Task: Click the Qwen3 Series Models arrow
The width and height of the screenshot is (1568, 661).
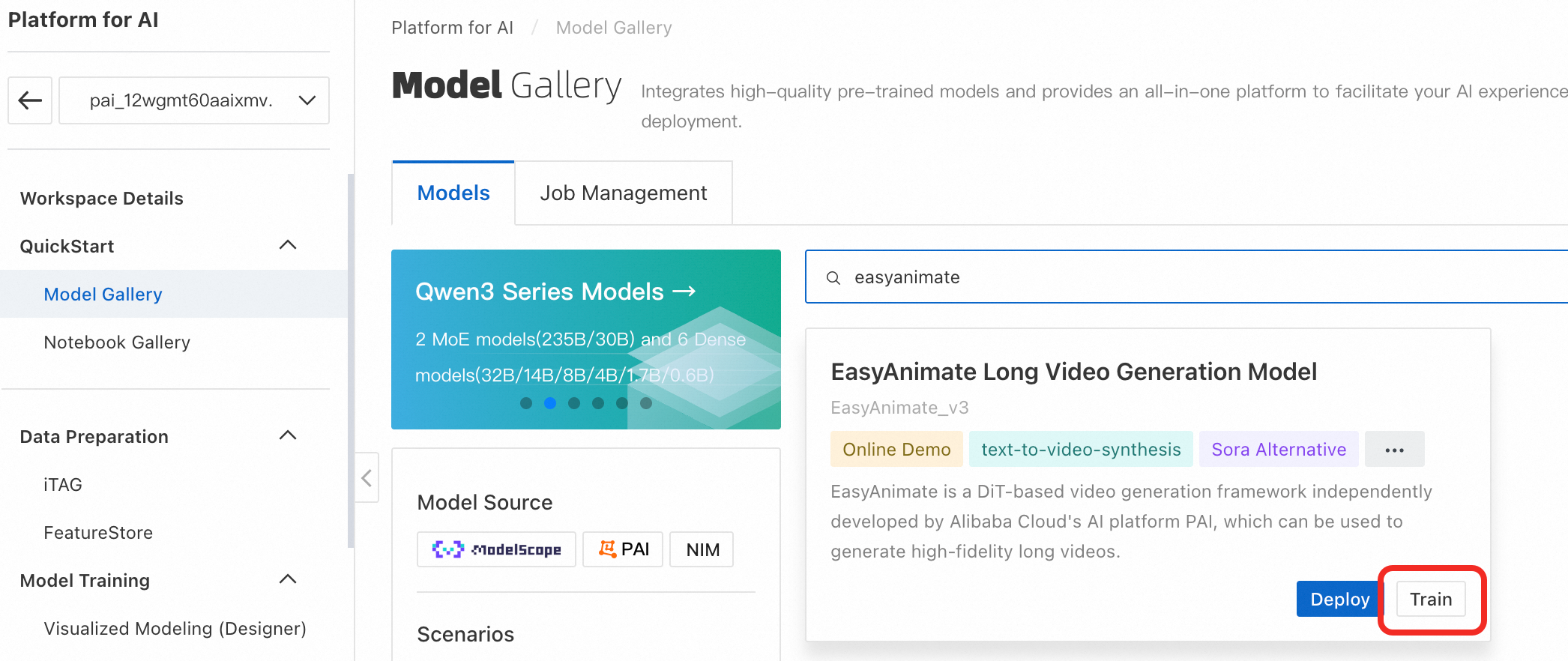Action: click(684, 291)
